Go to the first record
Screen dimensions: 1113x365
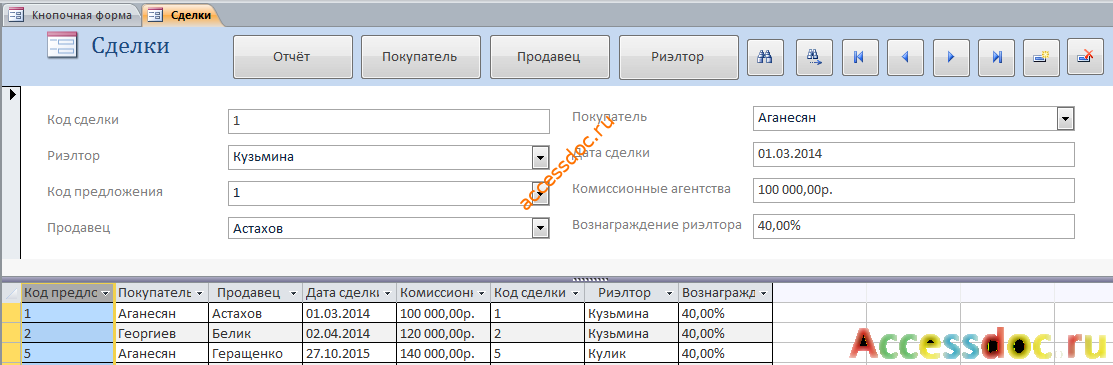pos(860,57)
